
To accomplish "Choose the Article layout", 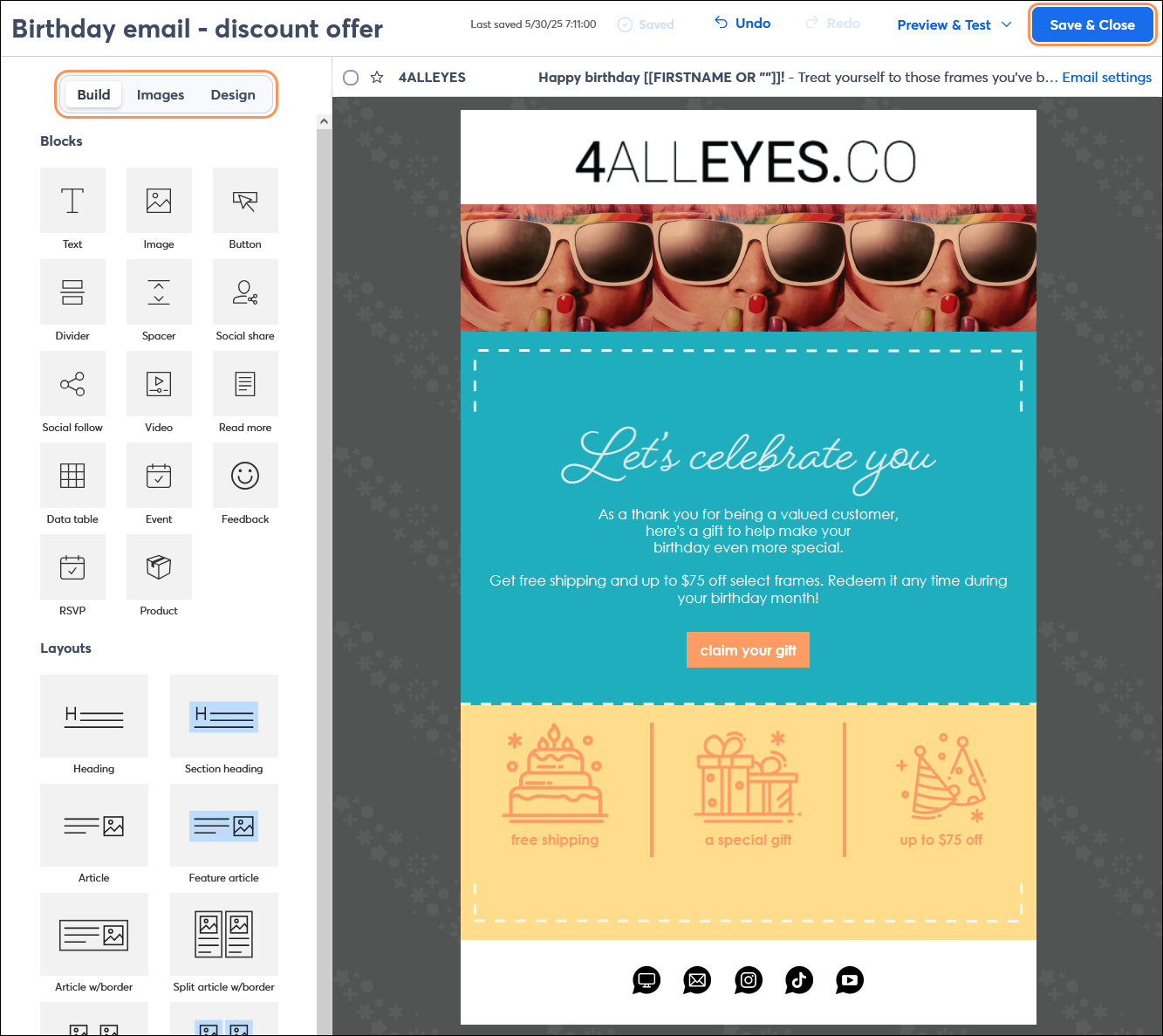I will pyautogui.click(x=94, y=825).
